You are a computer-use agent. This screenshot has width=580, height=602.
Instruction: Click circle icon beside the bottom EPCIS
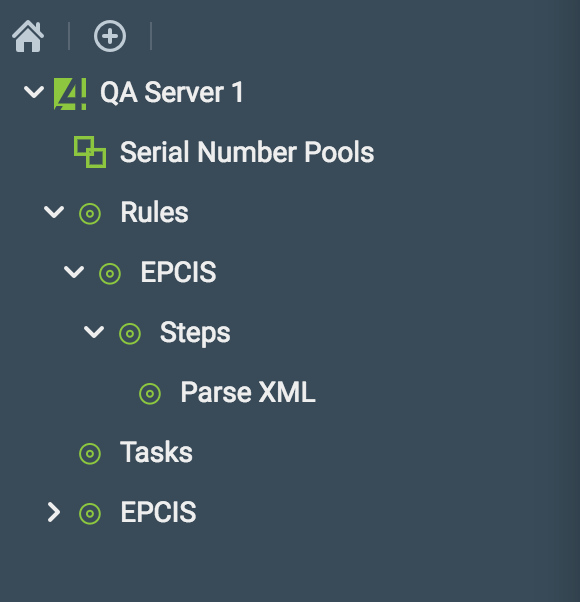[90, 513]
